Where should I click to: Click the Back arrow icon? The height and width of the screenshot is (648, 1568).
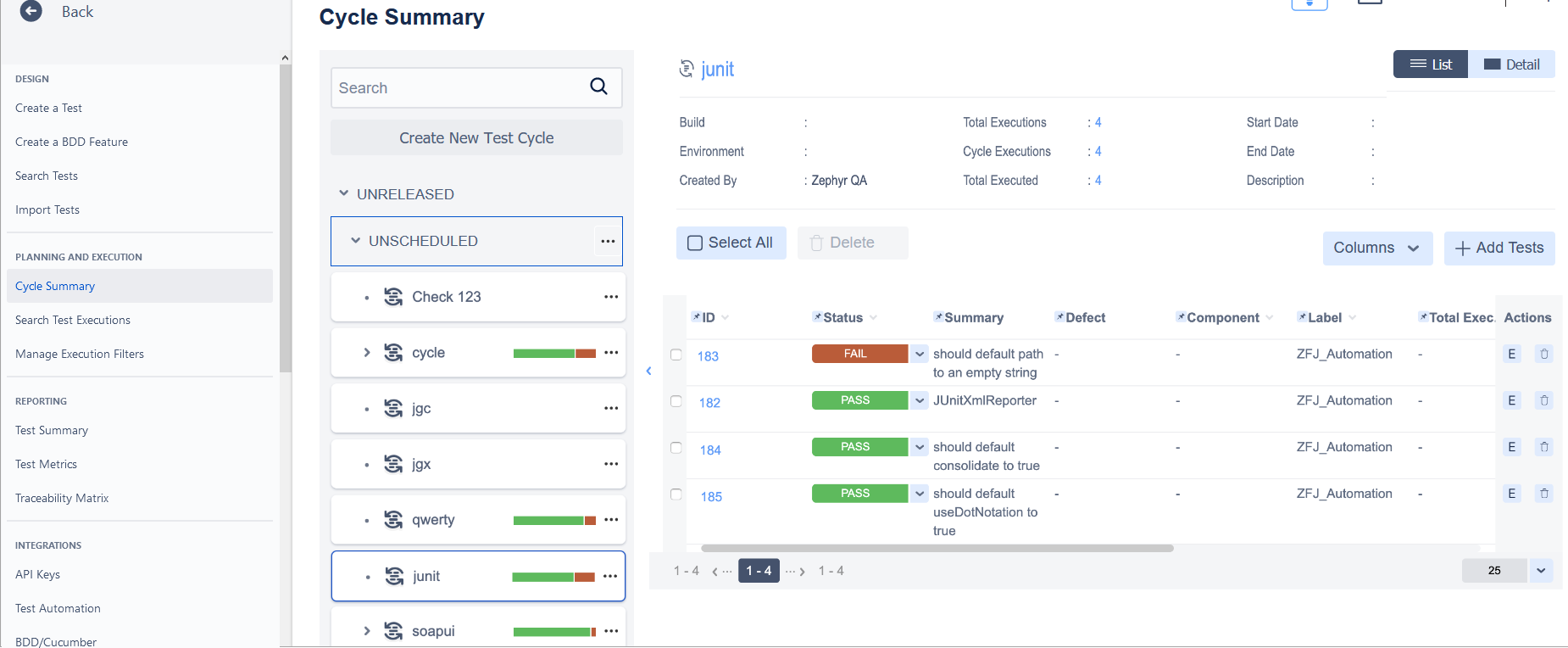[31, 11]
